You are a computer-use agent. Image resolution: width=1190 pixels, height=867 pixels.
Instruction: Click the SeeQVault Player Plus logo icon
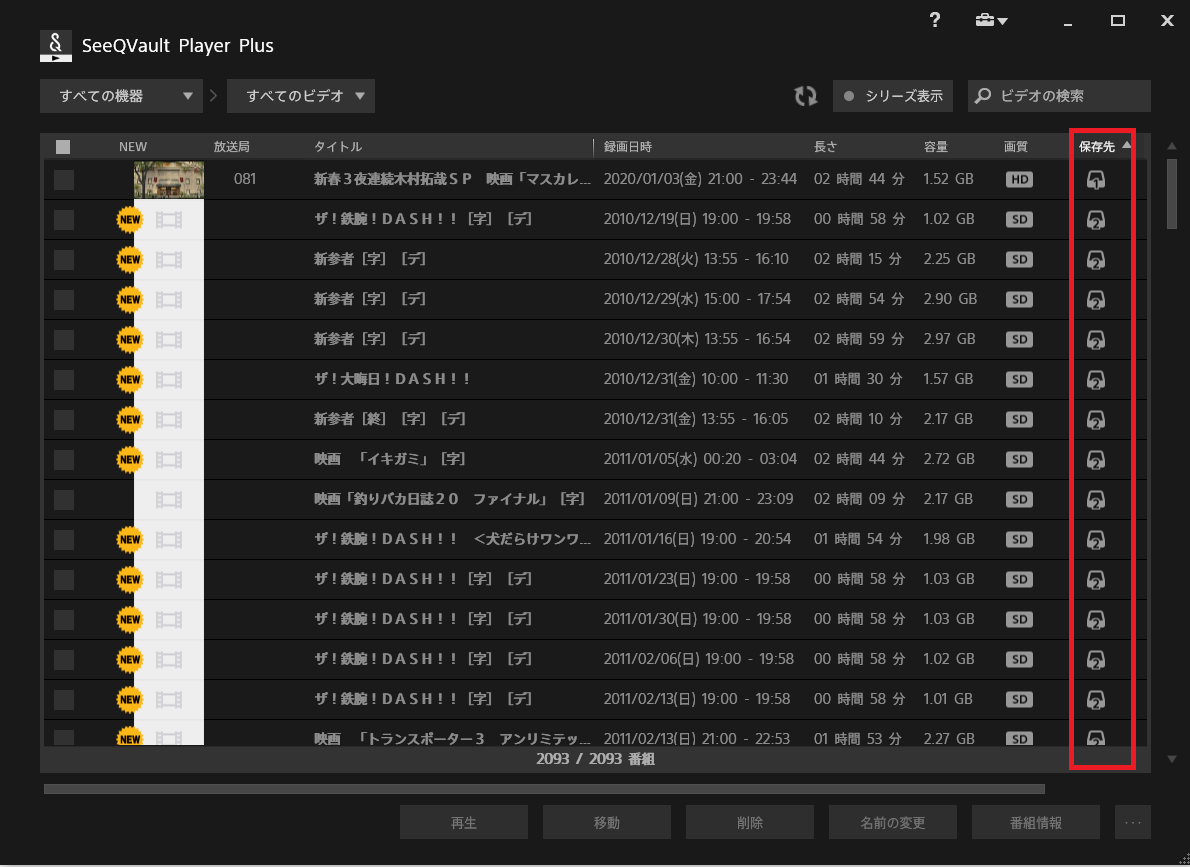pyautogui.click(x=56, y=46)
